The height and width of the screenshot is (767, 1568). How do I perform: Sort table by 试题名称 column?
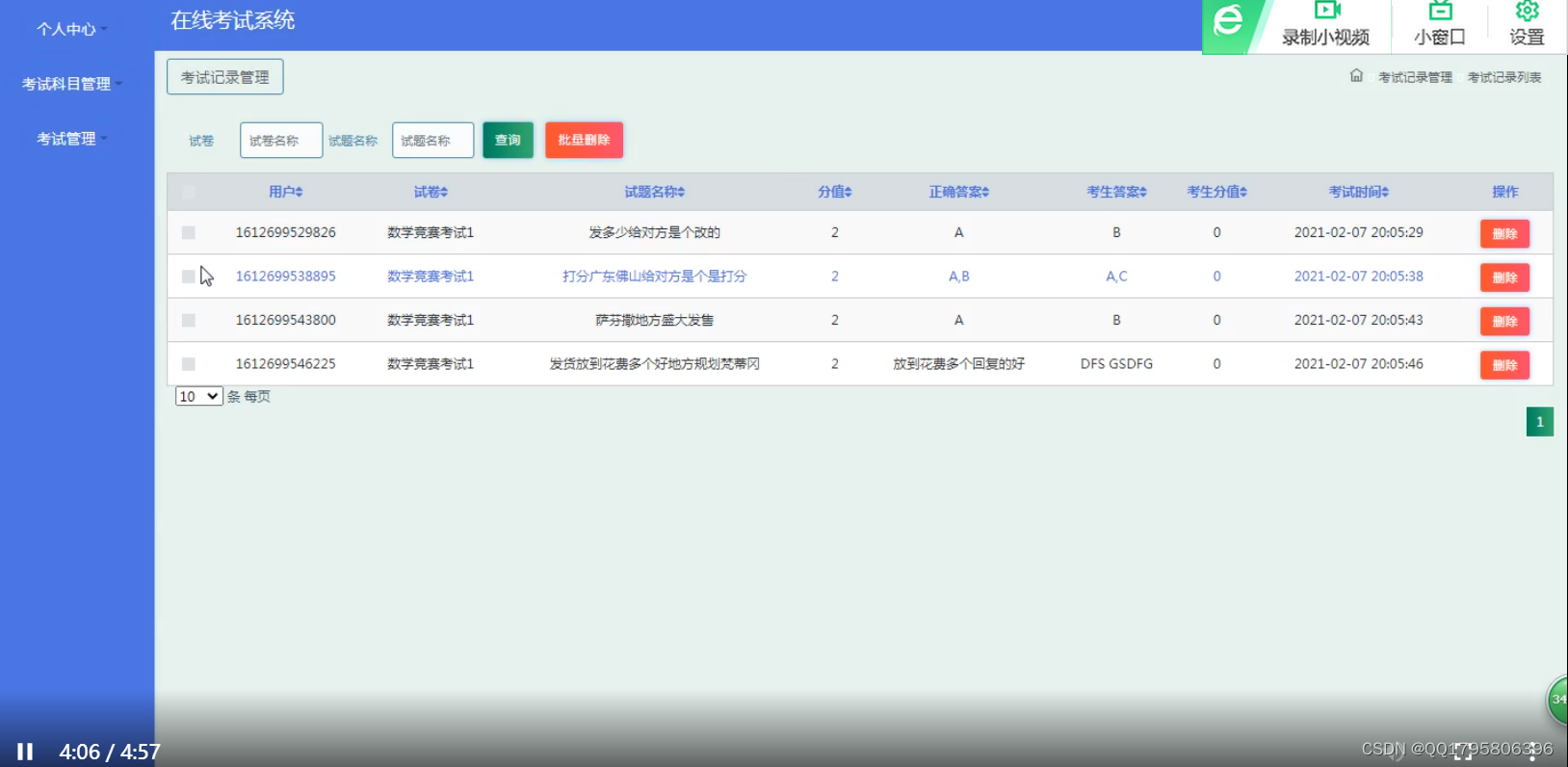click(x=654, y=192)
